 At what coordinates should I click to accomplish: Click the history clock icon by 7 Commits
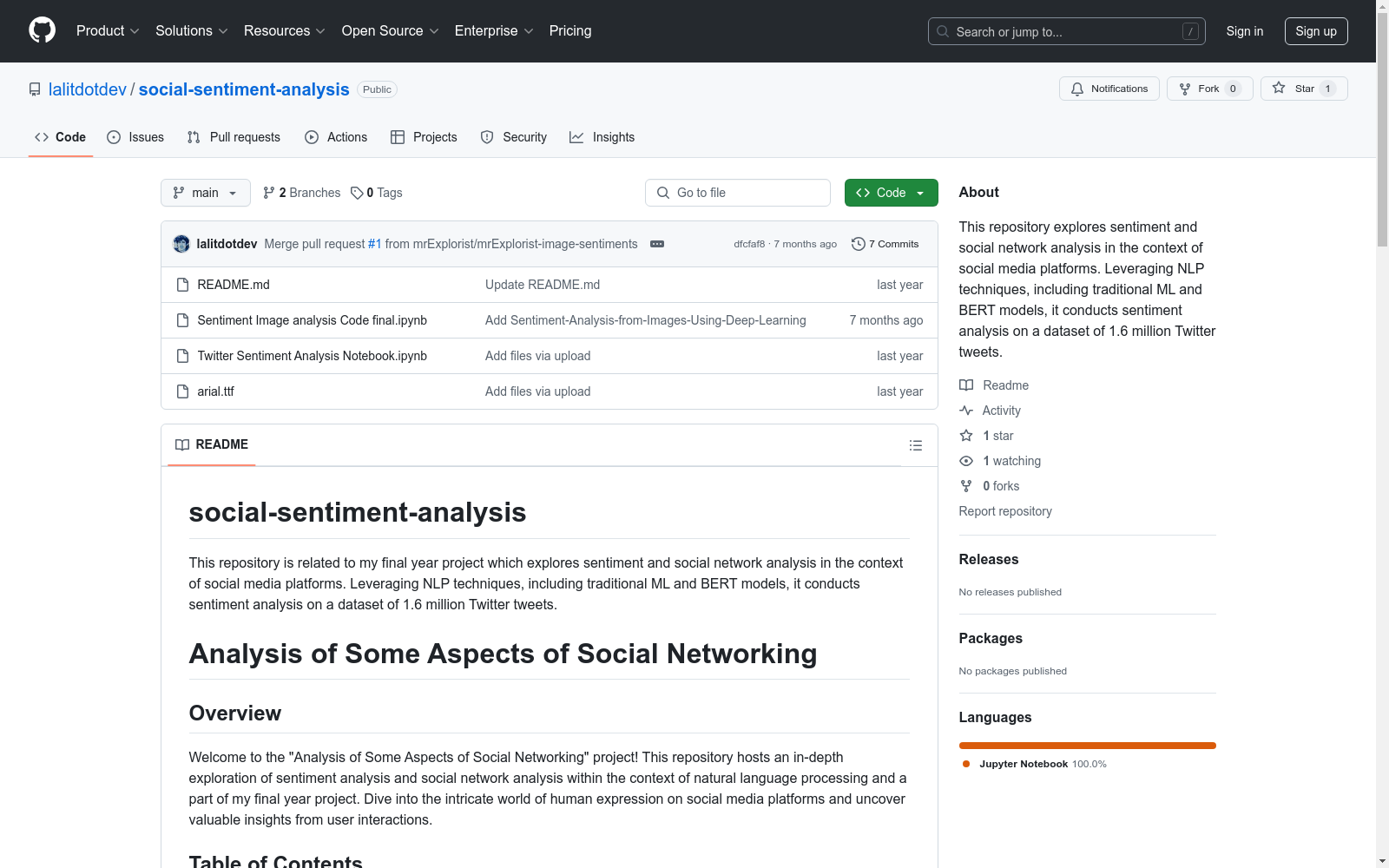(859, 244)
